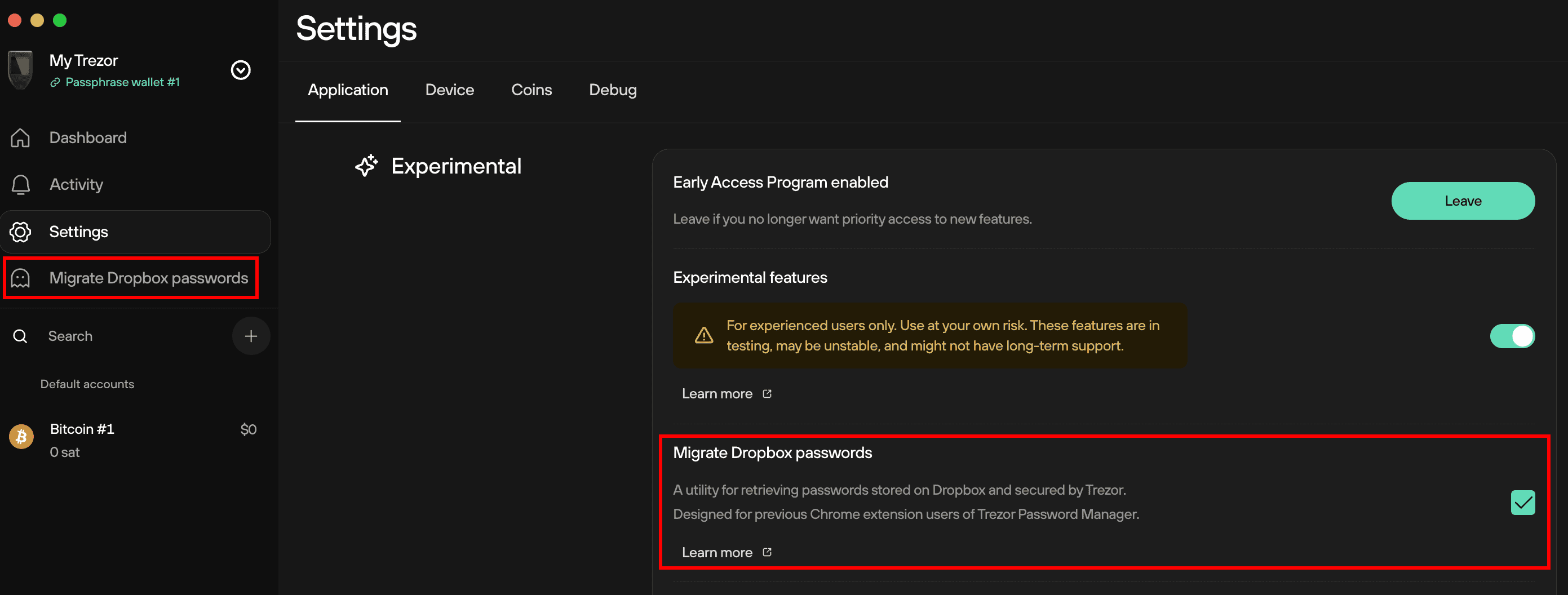Viewport: 1568px width, 595px height.
Task: Click external link icon under Experimental features
Action: click(x=767, y=394)
